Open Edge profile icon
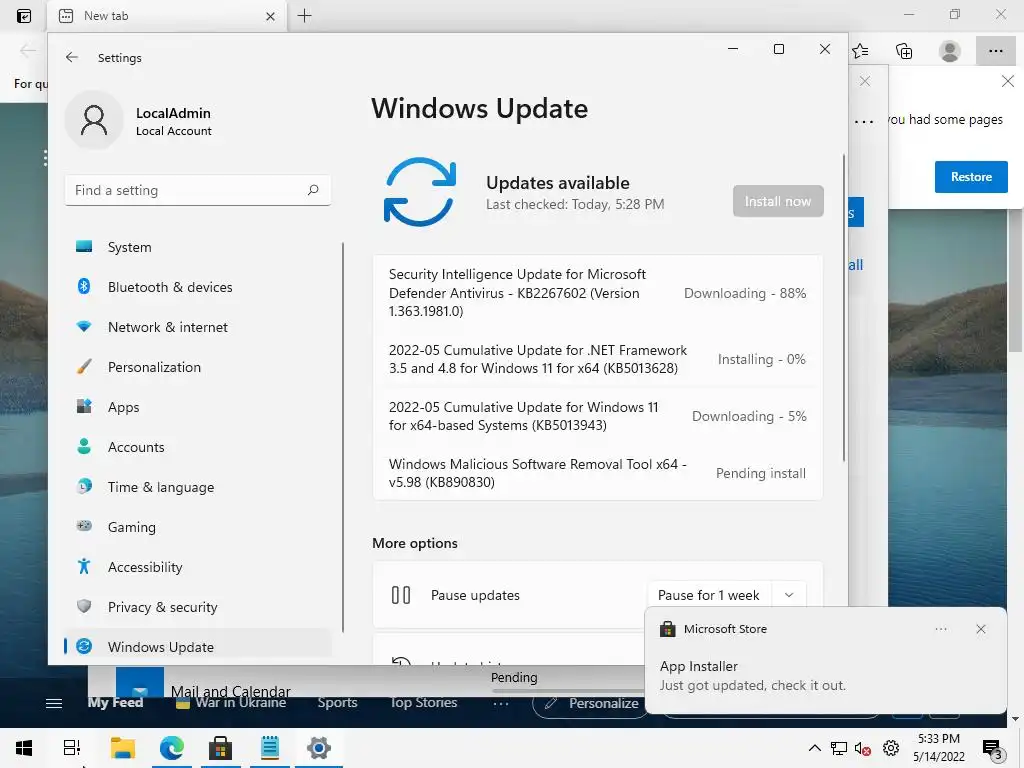 pyautogui.click(x=950, y=51)
